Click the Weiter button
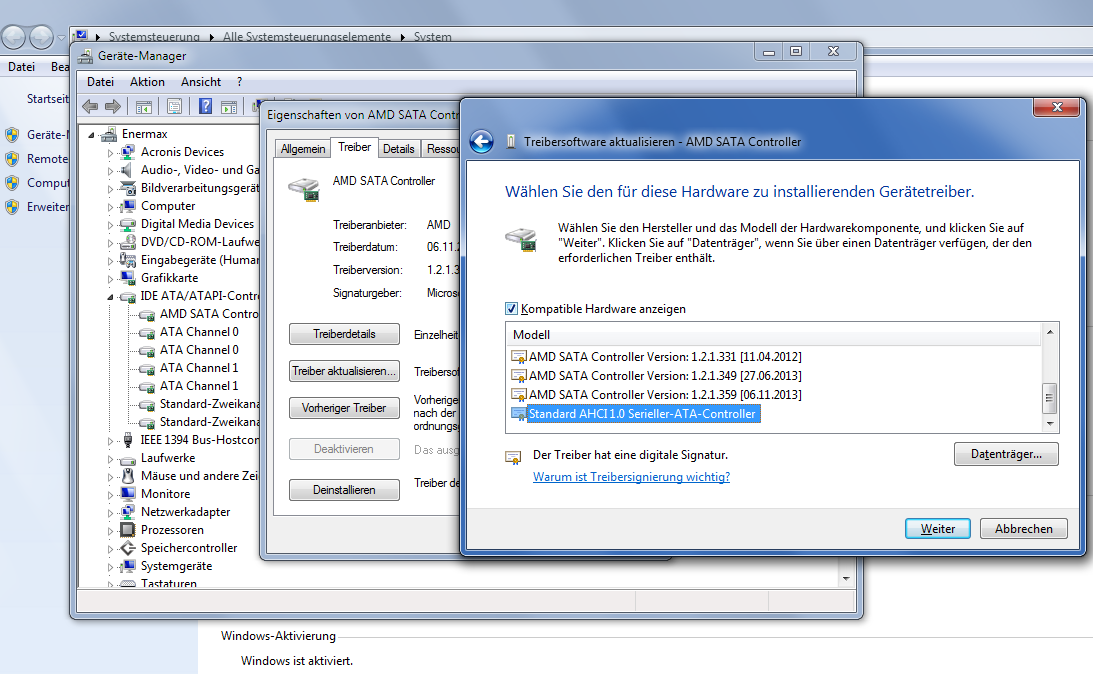Screen dimensions: 1093x674 (x=938, y=528)
